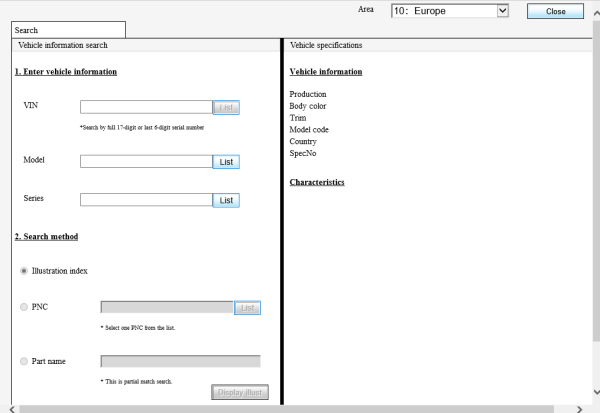Select the Illustration index radio button

(x=24, y=271)
